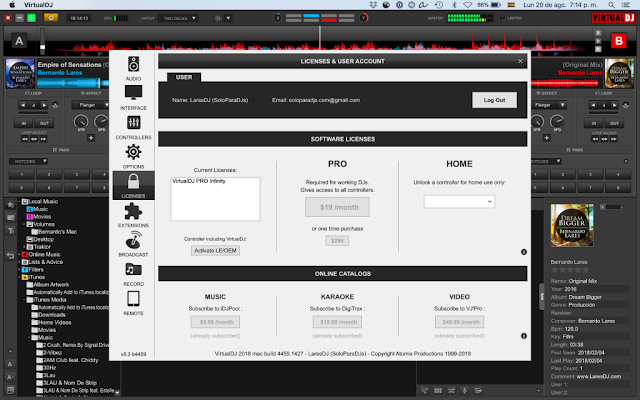
Task: Click the online catalogs info icon
Action: click(x=524, y=336)
